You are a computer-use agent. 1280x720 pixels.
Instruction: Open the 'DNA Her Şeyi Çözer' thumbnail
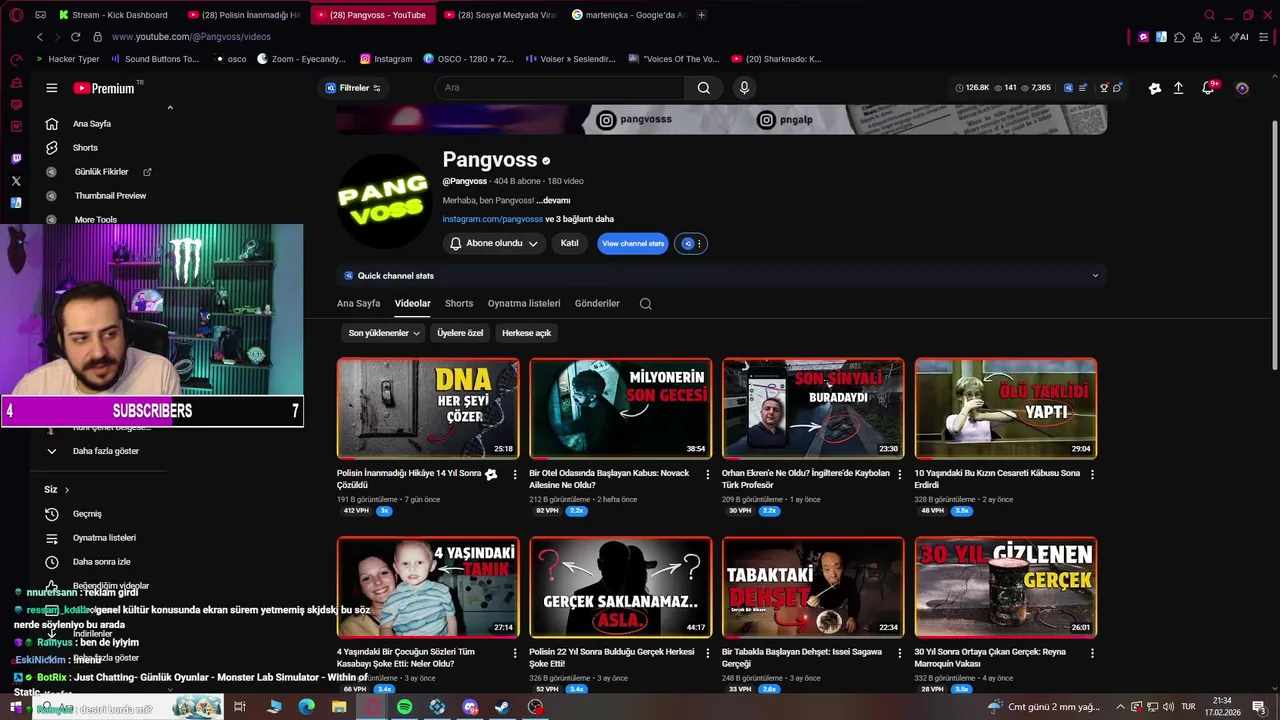[x=428, y=408]
